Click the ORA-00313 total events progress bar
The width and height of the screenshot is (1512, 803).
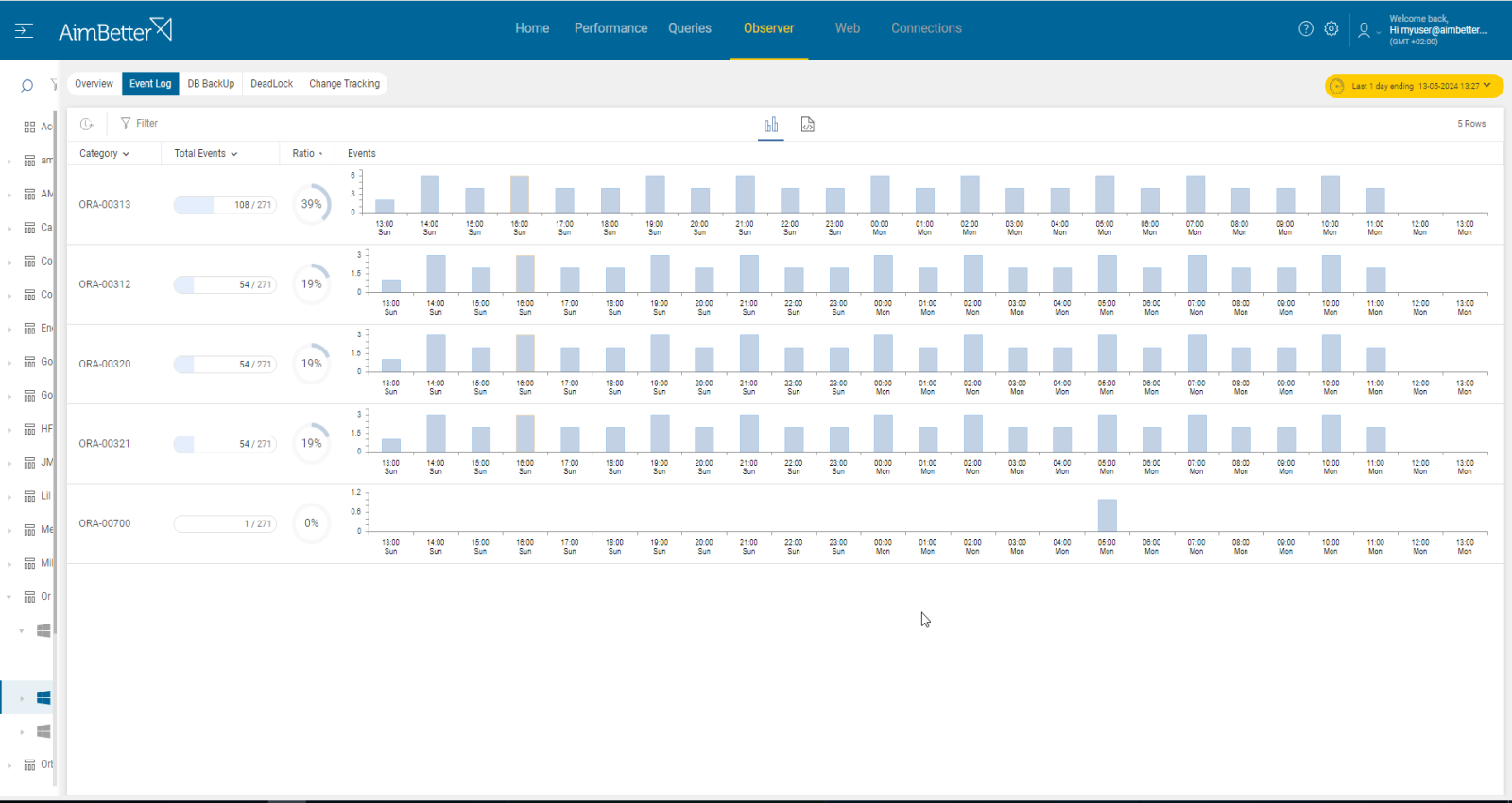point(224,205)
